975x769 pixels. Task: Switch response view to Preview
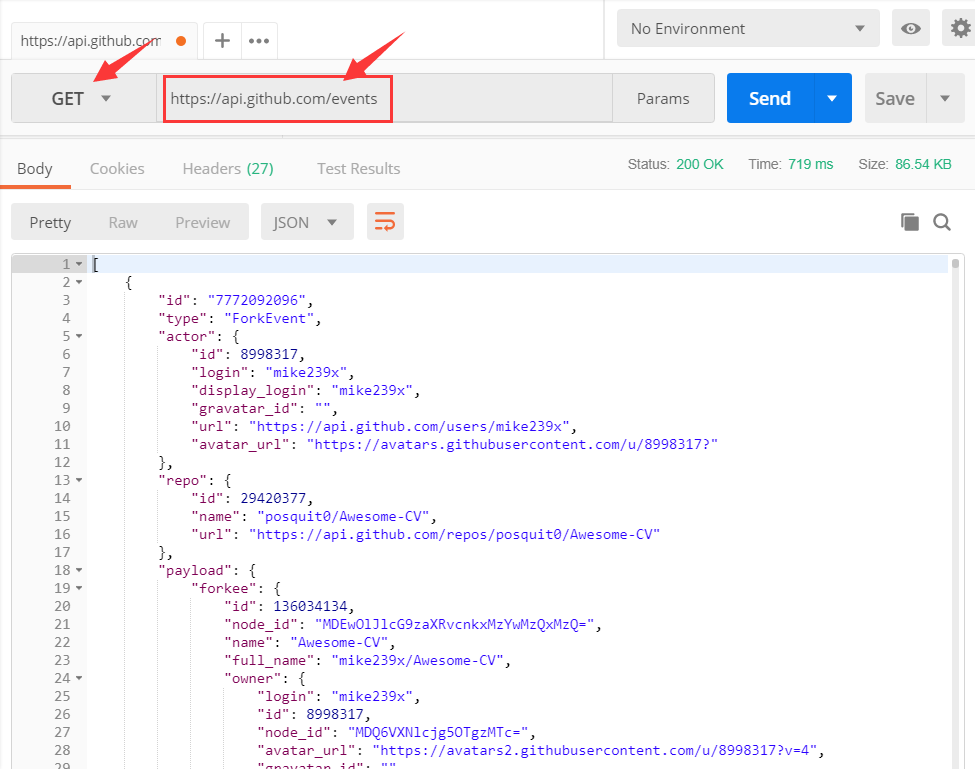pyautogui.click(x=202, y=222)
